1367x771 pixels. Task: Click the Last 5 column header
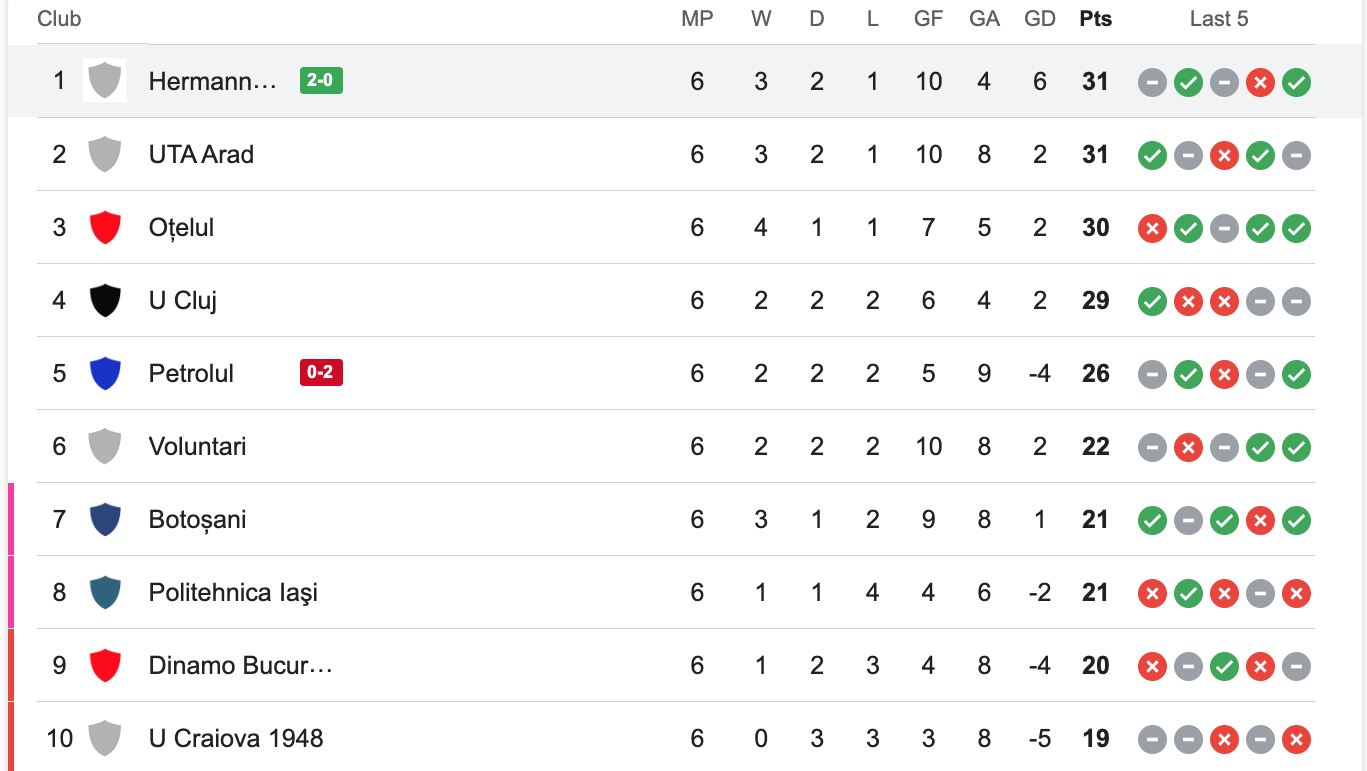[1219, 19]
